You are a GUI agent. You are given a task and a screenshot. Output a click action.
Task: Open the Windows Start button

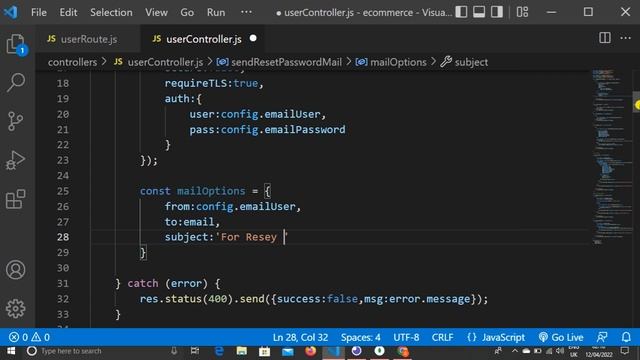(11, 351)
